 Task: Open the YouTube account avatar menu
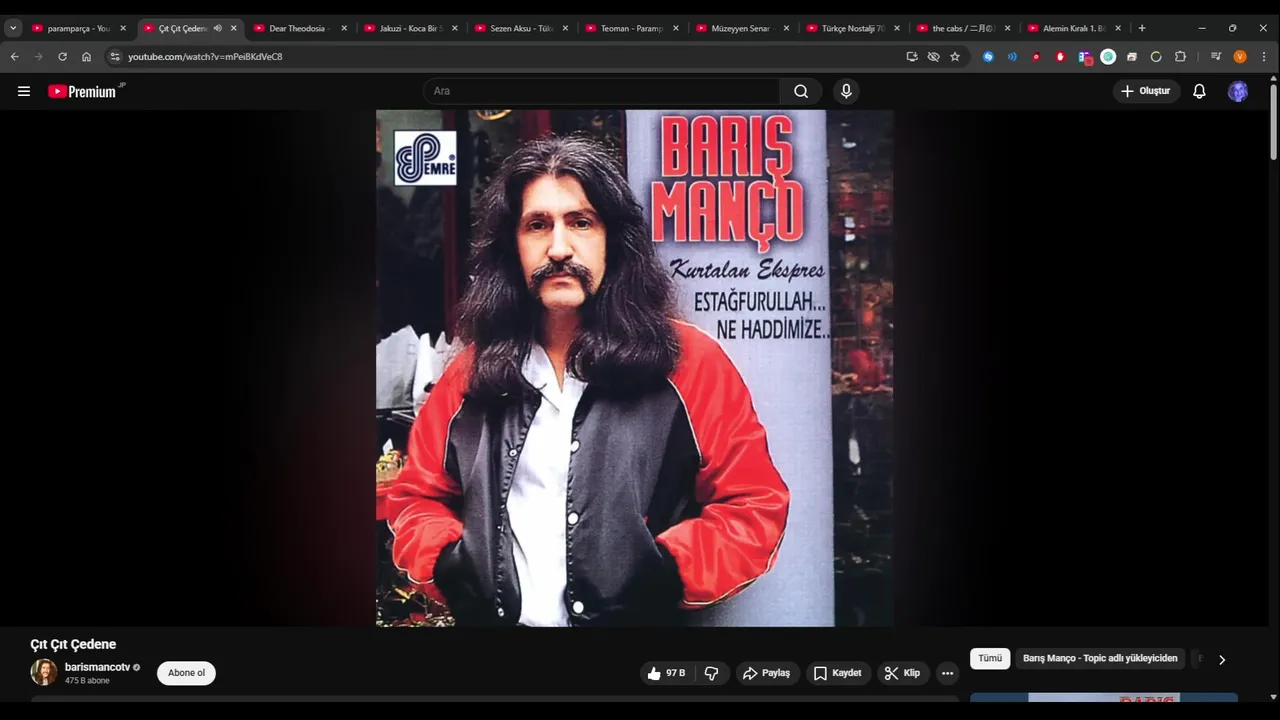coord(1238,91)
